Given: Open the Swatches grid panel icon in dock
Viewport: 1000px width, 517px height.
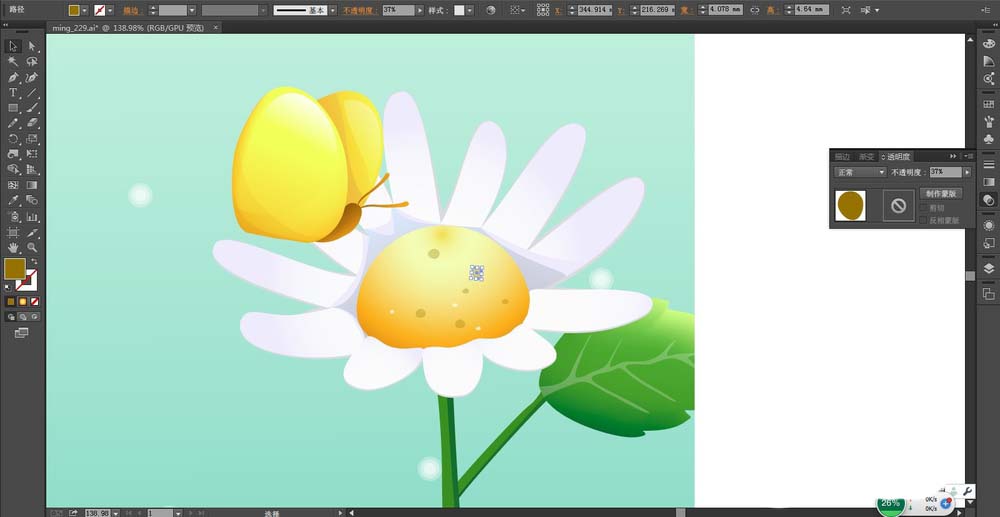Looking at the screenshot, I should pyautogui.click(x=989, y=104).
